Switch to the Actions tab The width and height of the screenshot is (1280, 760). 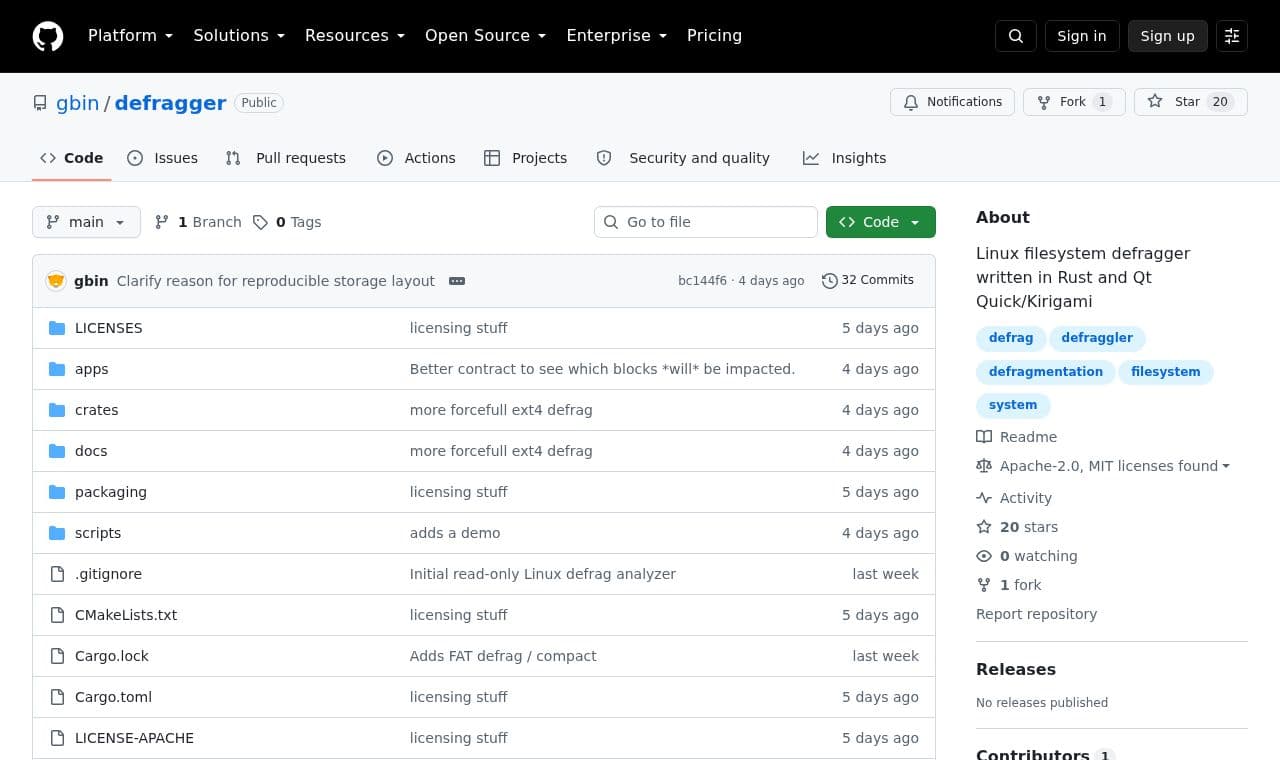[416, 158]
